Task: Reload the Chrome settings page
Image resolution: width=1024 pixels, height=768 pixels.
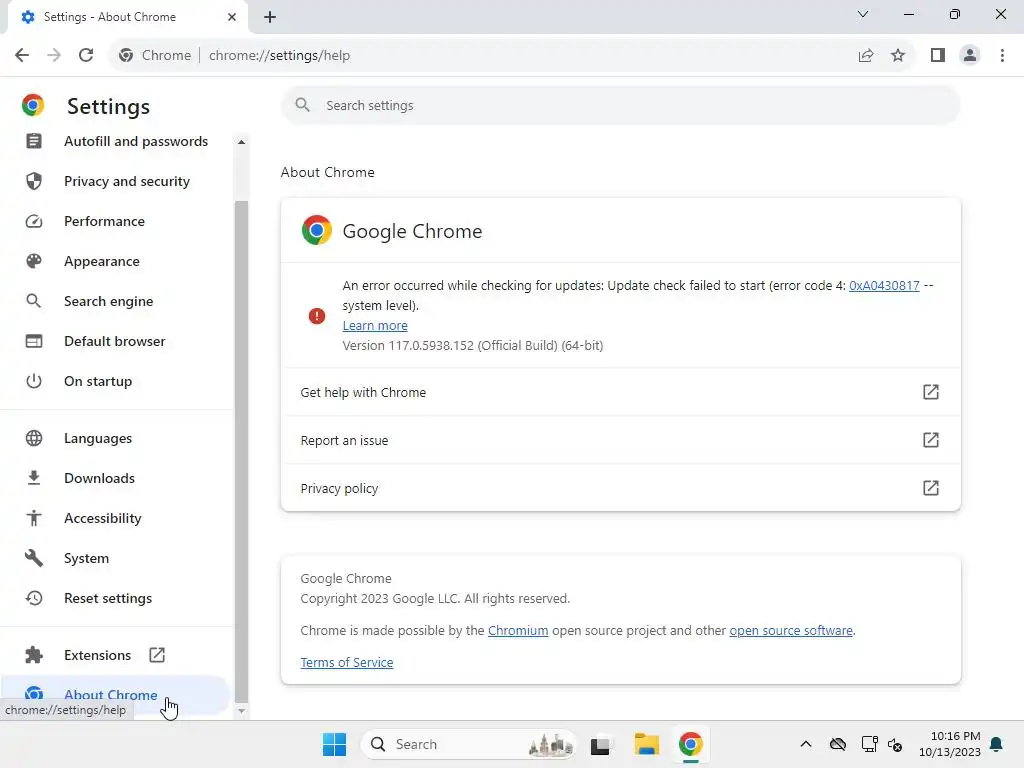Action: click(x=86, y=56)
